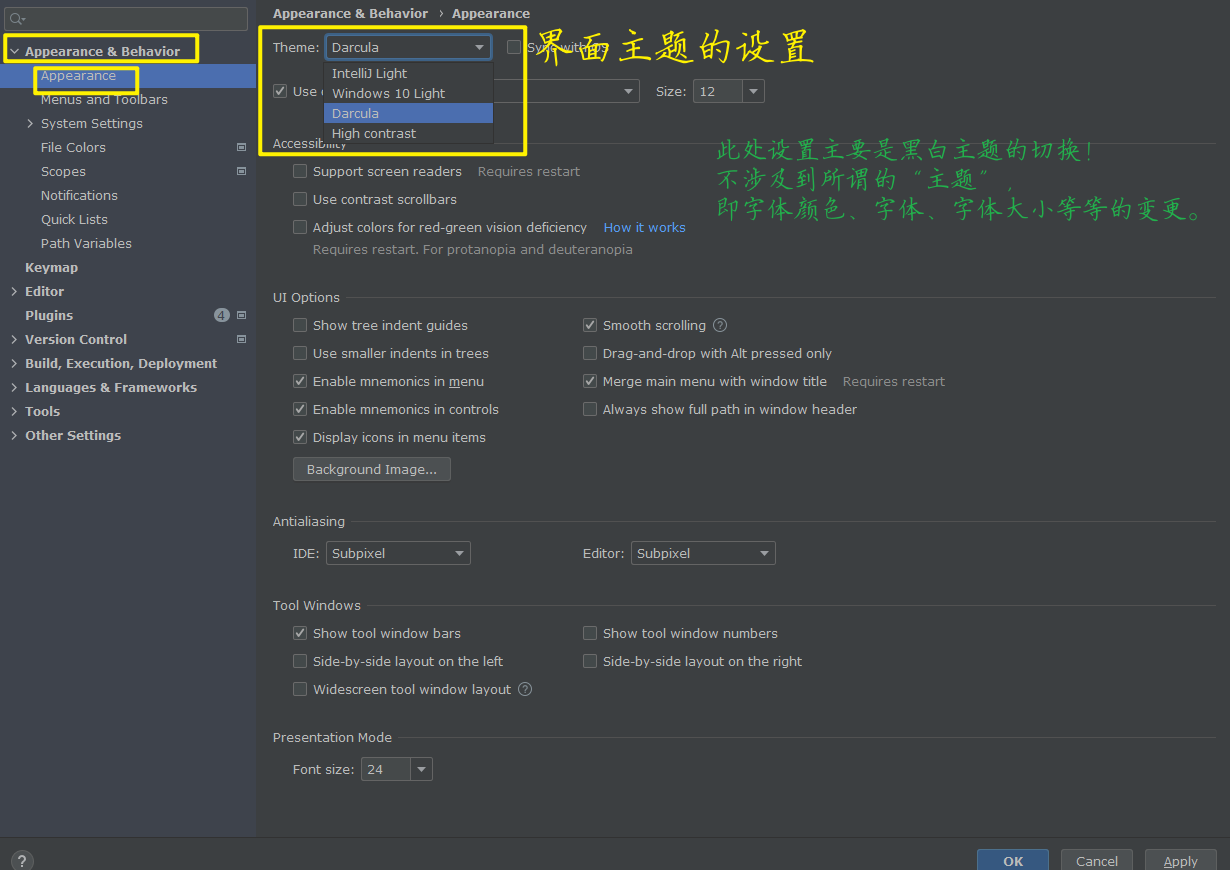This screenshot has height=870, width=1230.
Task: Disable Enable mnemonics in menu
Action: tap(300, 381)
